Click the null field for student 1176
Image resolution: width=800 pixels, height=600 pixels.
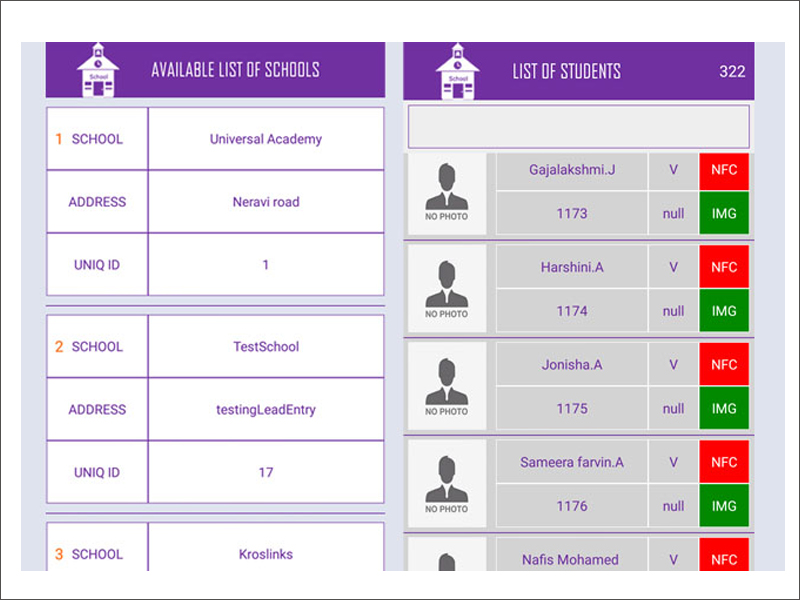[x=673, y=506]
